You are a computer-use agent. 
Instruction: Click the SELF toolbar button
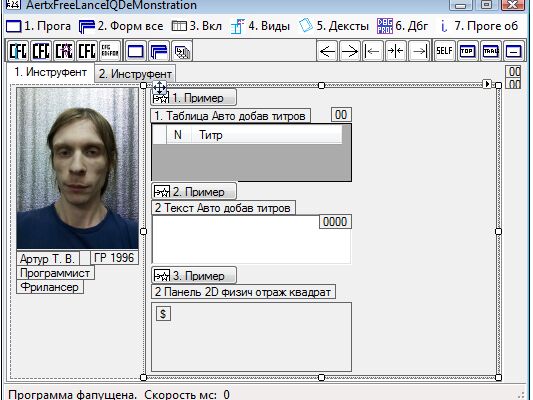click(x=445, y=51)
